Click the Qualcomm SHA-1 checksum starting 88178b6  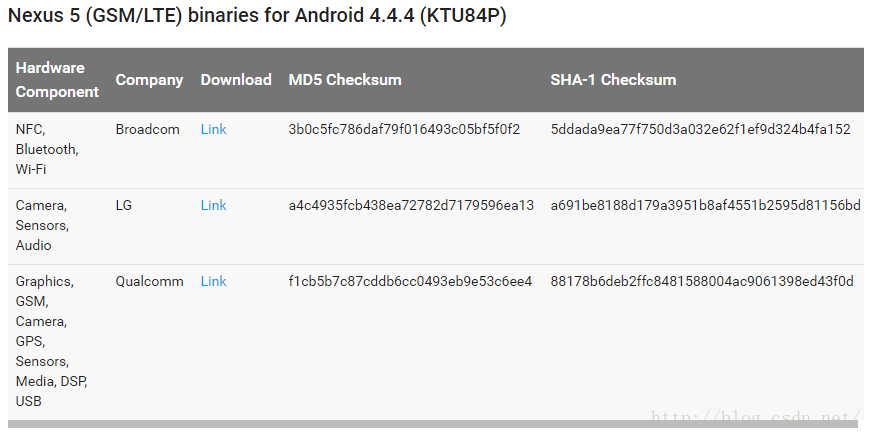coord(702,281)
